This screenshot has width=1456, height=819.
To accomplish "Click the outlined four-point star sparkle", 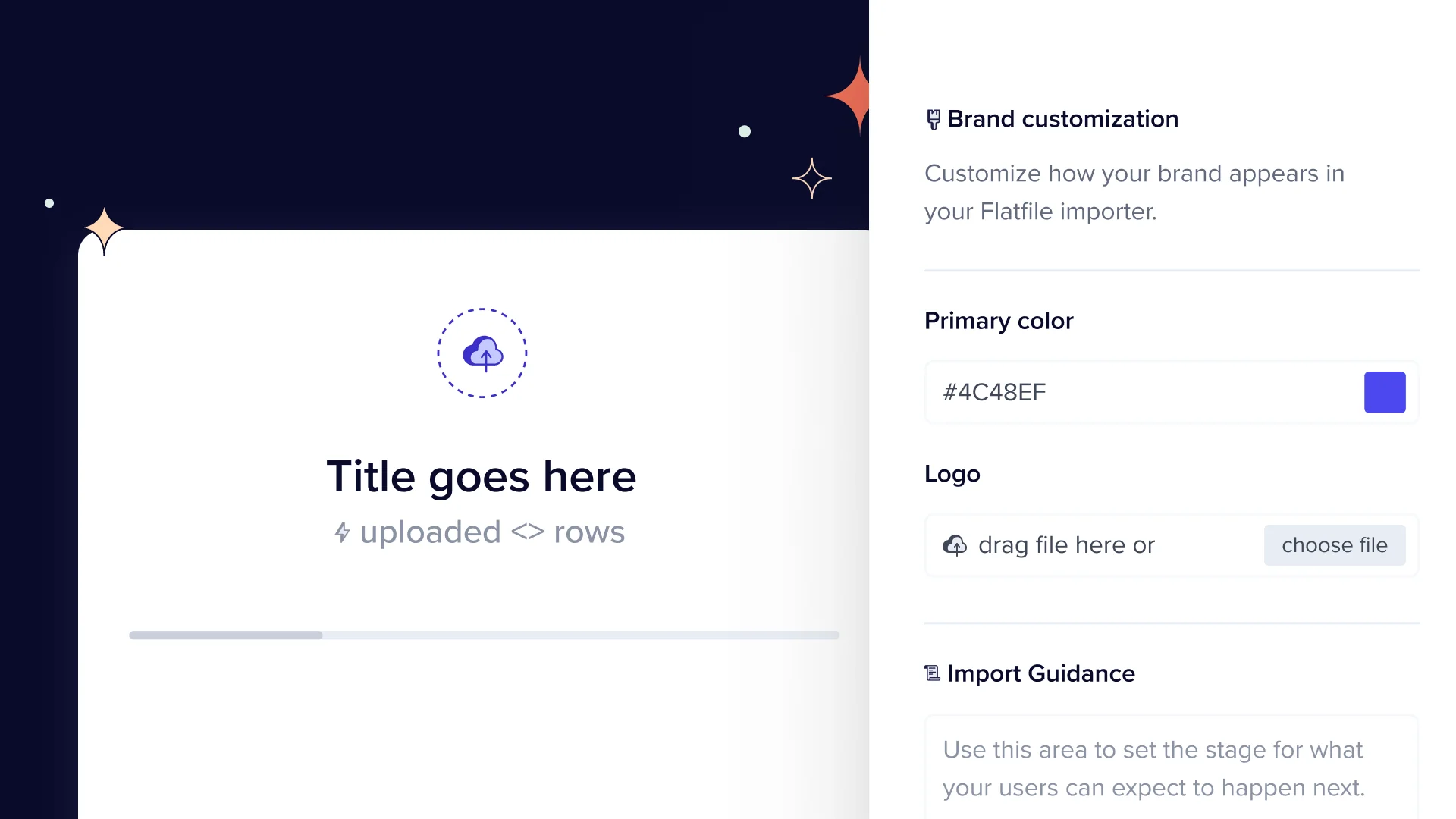I will coord(811,178).
